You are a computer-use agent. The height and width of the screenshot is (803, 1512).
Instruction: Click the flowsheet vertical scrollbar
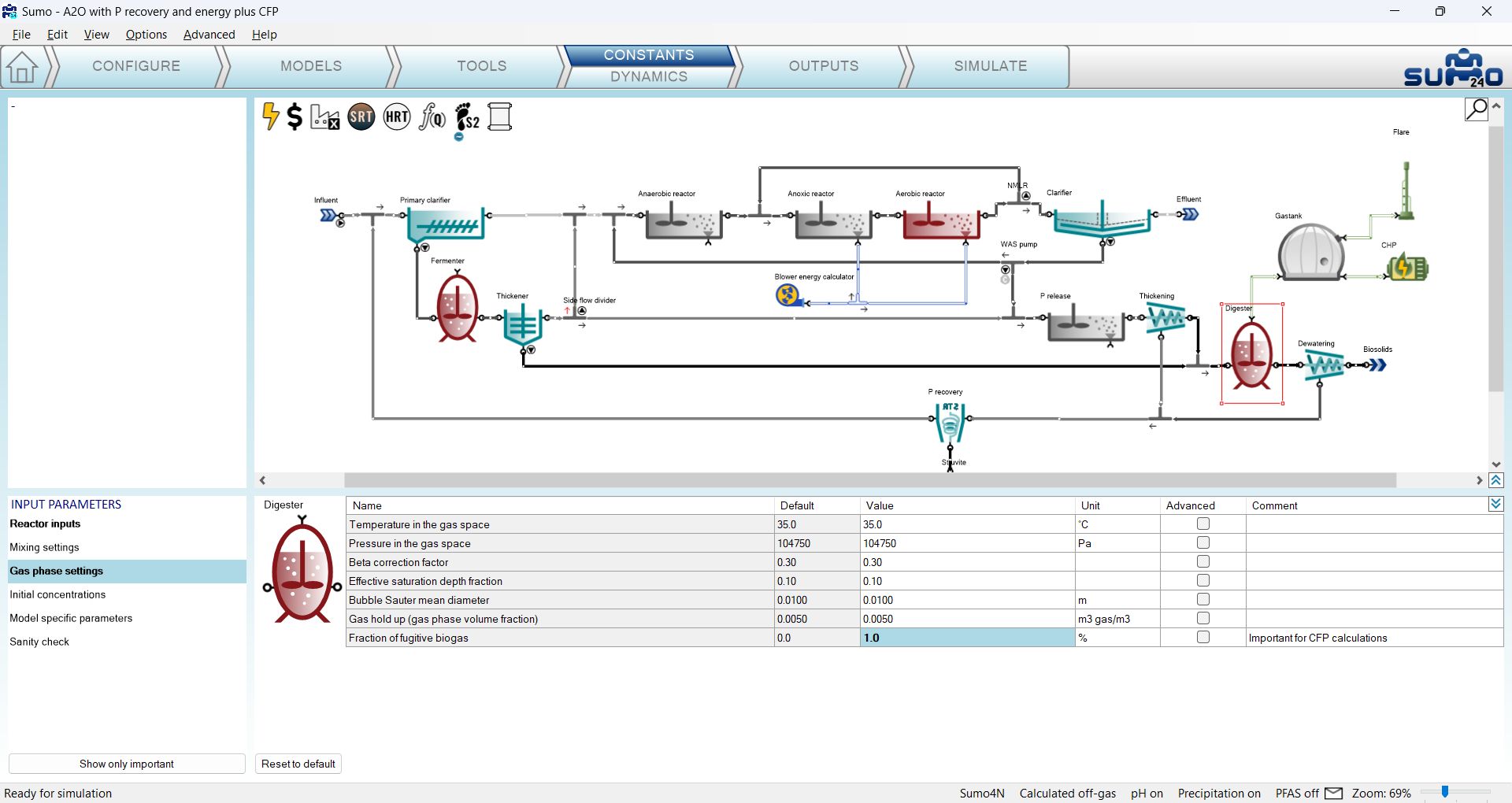[x=1496, y=258]
